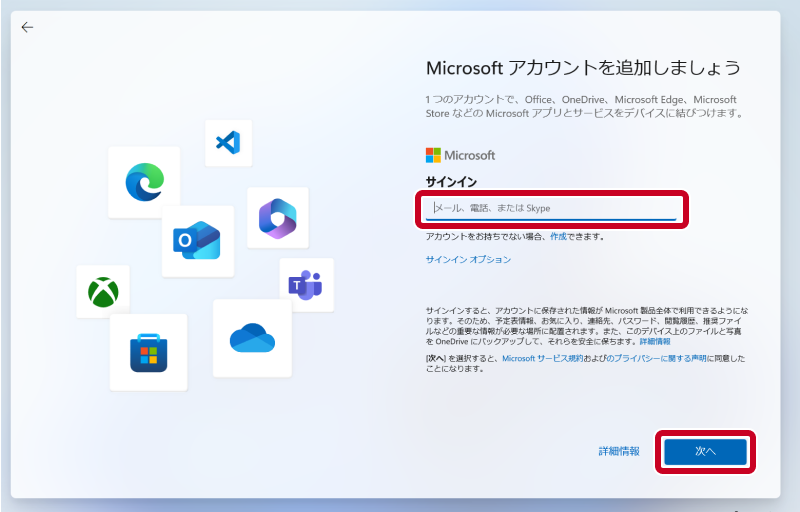800x512 pixels.
Task: Click 詳細情報 beside the 次へ button
Action: tap(619, 451)
